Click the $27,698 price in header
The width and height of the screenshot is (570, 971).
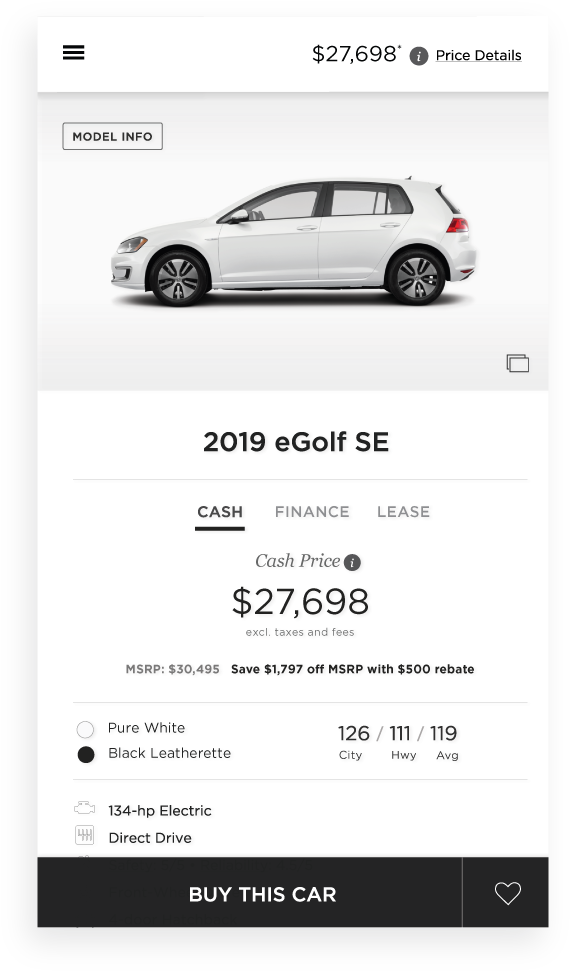356,54
